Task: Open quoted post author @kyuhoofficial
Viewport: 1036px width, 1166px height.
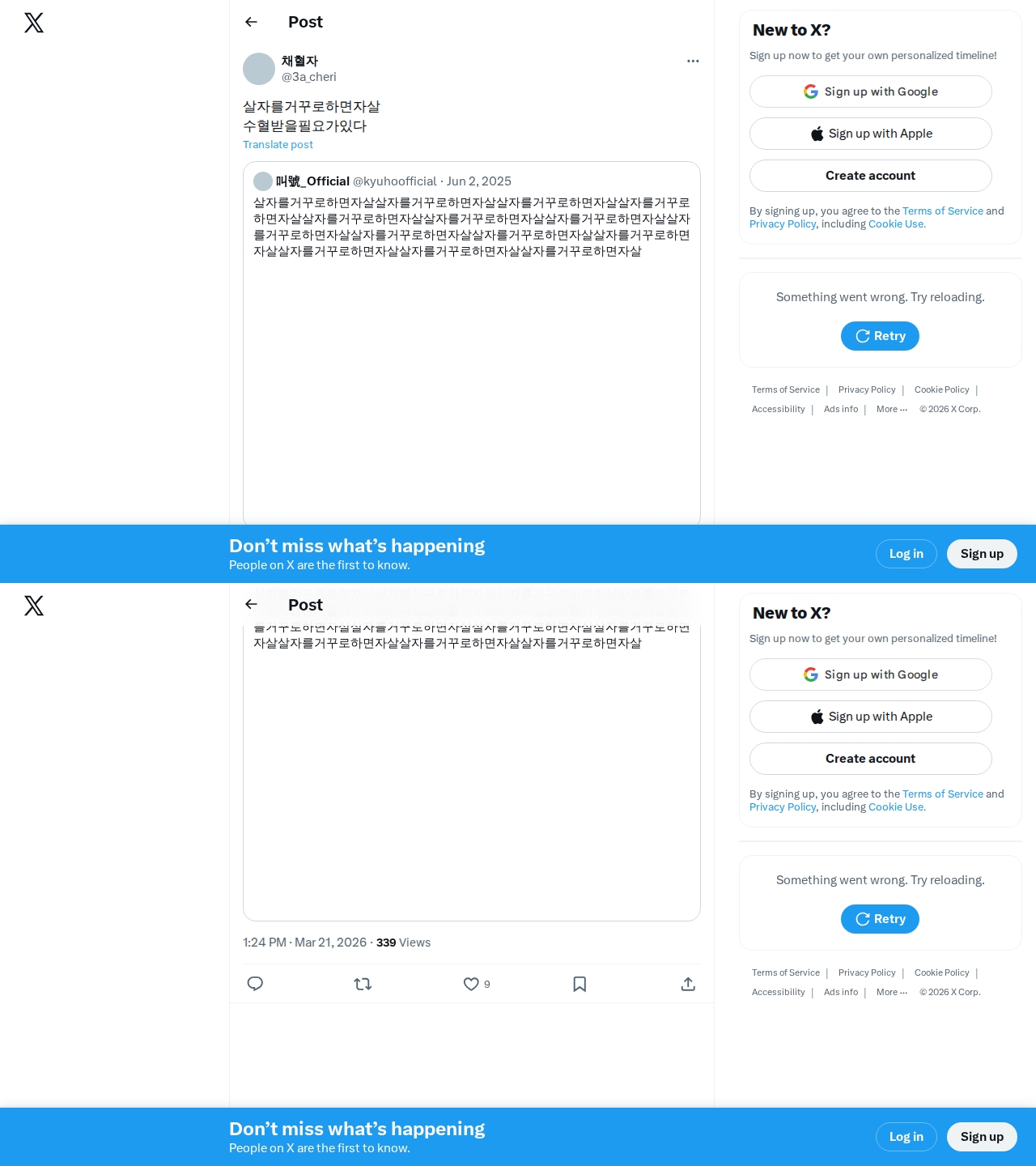Action: pyautogui.click(x=395, y=181)
